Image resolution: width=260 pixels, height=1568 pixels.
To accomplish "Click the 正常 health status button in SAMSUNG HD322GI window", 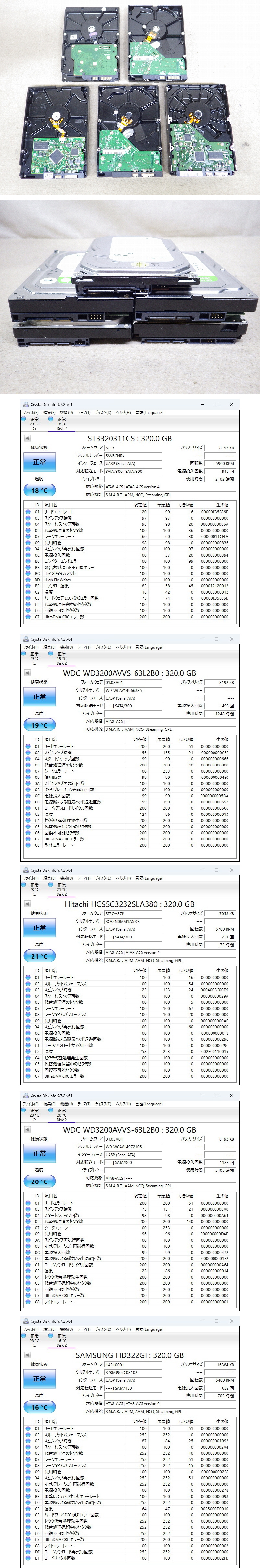I will pyautogui.click(x=40, y=1379).
